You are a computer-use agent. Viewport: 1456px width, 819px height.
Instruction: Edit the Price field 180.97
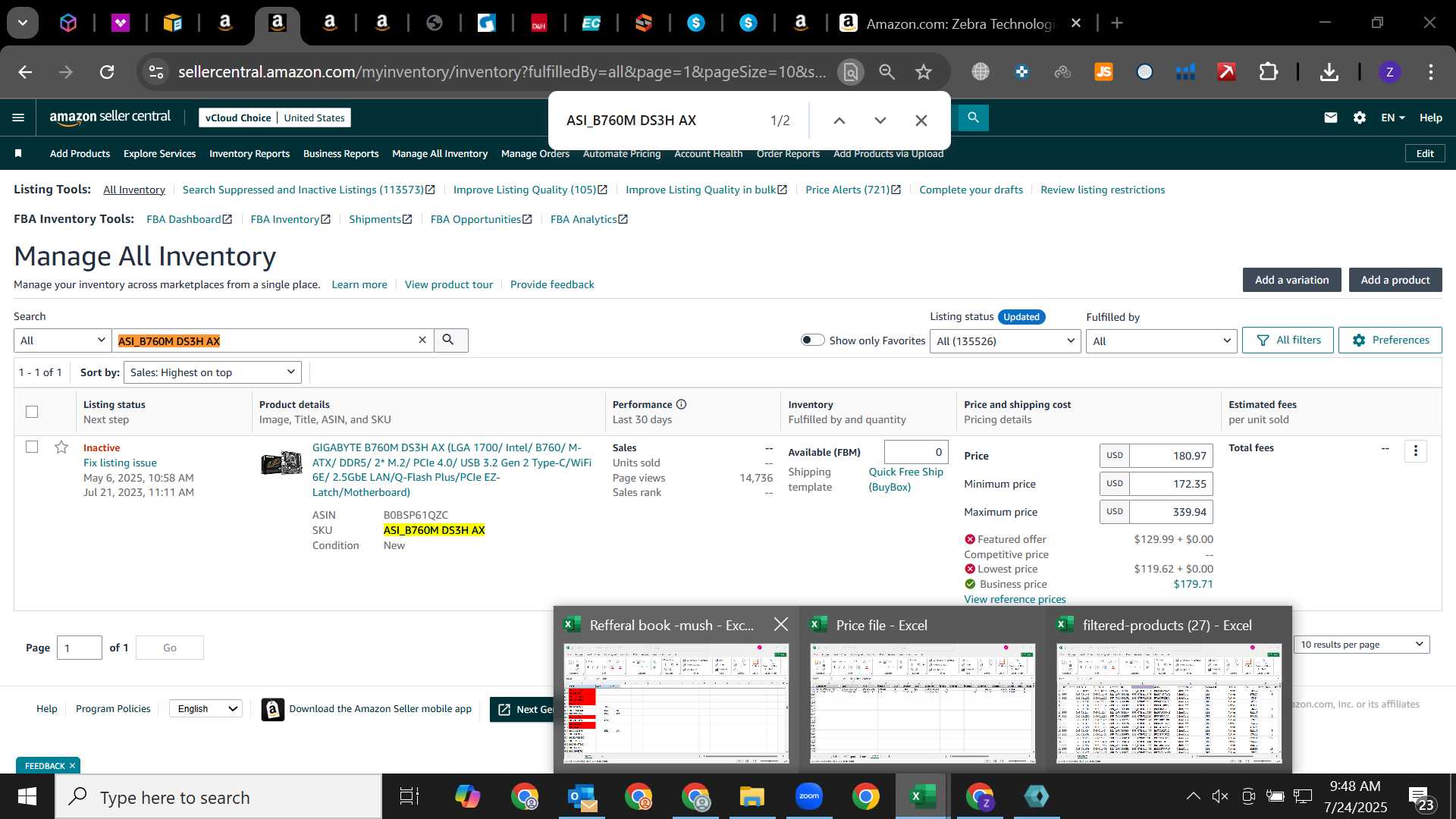click(x=1171, y=456)
